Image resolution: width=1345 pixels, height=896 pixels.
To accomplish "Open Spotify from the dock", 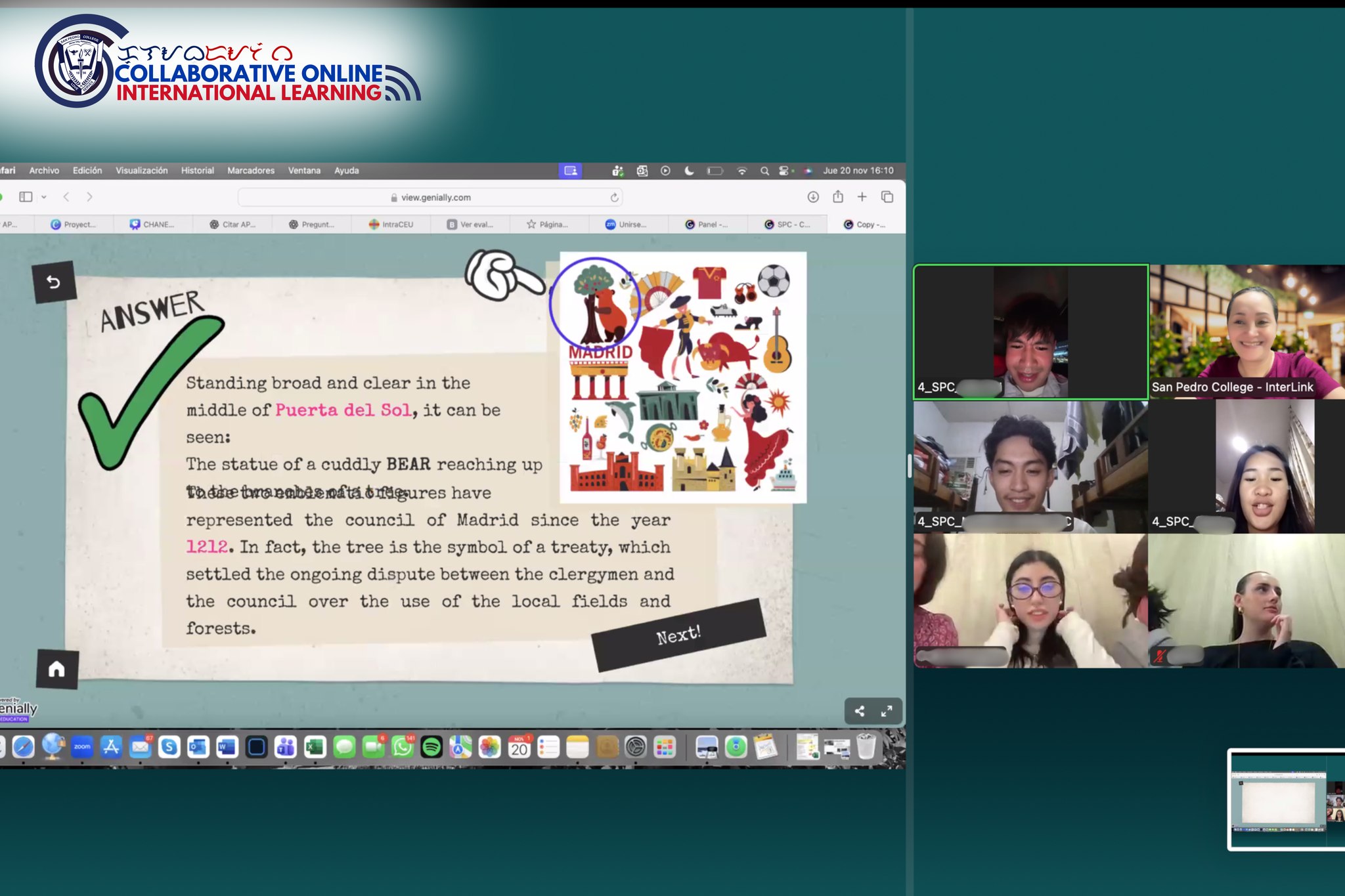I will click(x=431, y=747).
